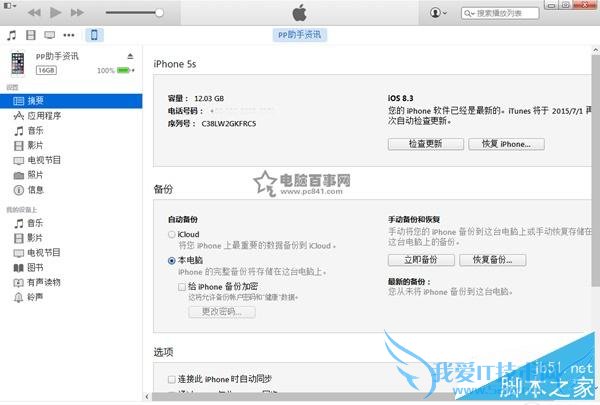Toggle 给 iPhone 备份加密 checkbox
This screenshot has width=600, height=405.
click(182, 287)
